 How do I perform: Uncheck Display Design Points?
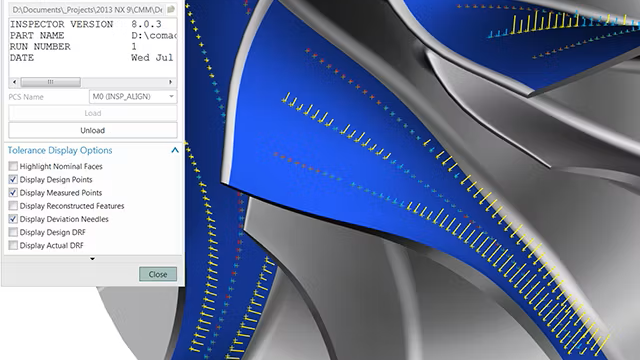tap(13, 180)
